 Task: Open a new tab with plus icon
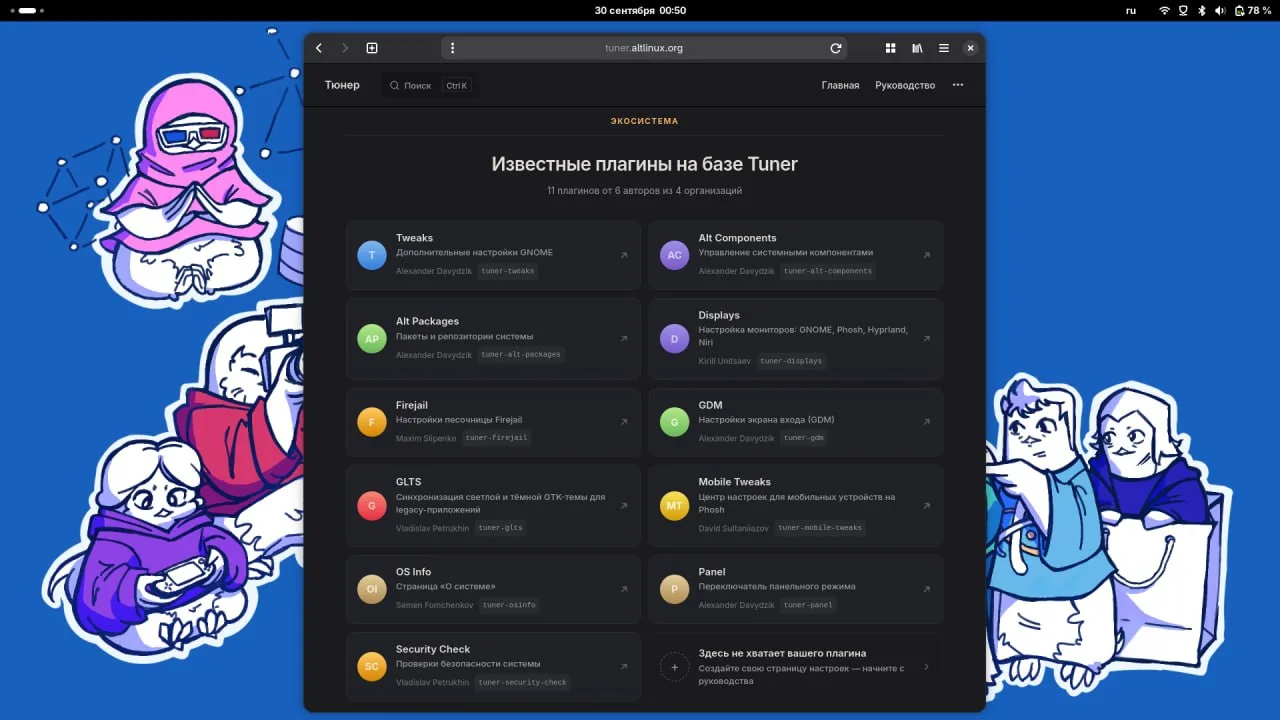click(x=372, y=48)
